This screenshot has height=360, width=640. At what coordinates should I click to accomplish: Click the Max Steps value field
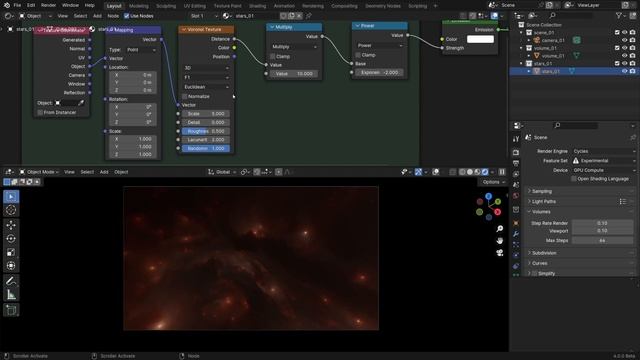tap(602, 241)
